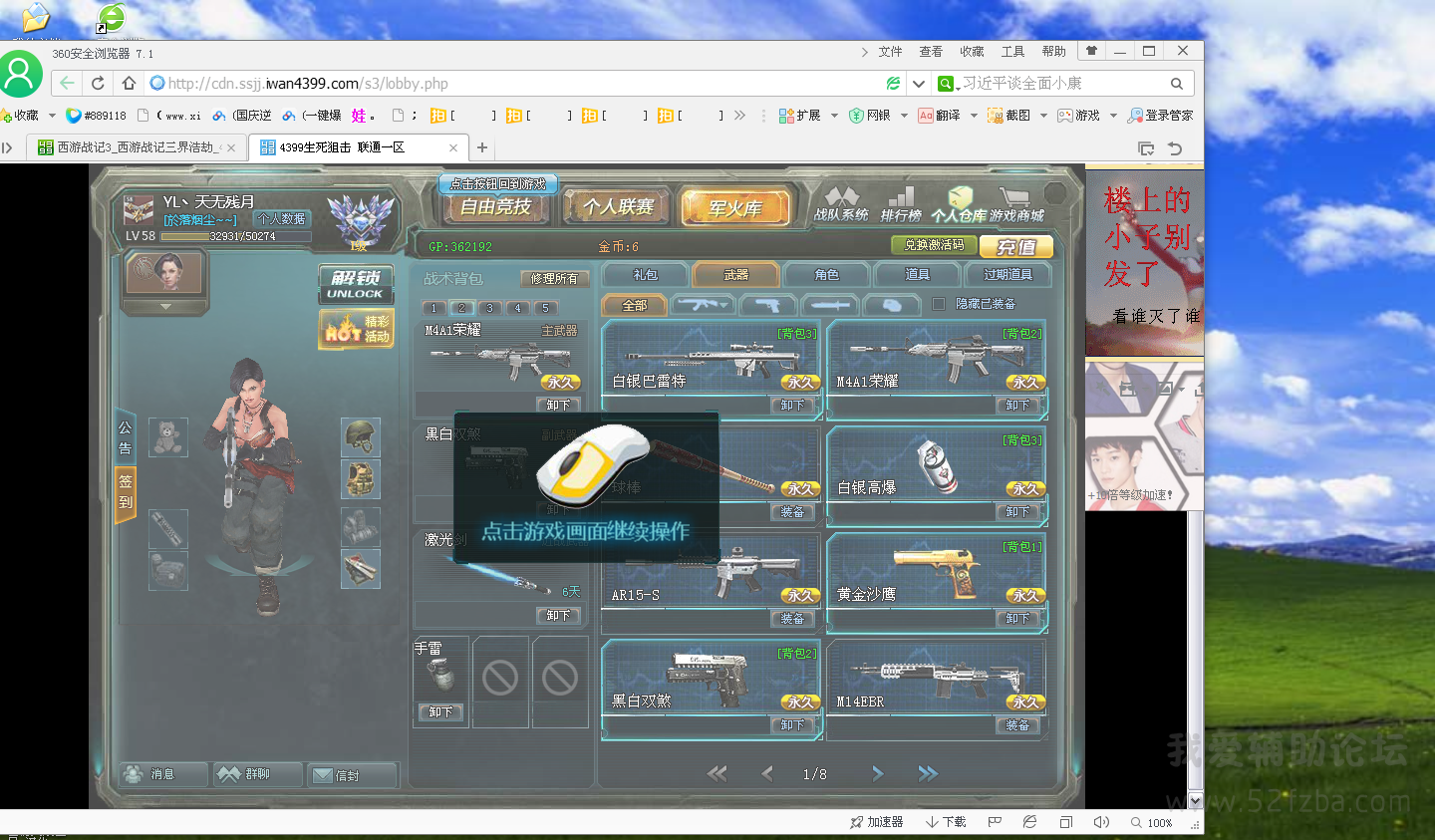Open a new browser tab

[x=482, y=147]
